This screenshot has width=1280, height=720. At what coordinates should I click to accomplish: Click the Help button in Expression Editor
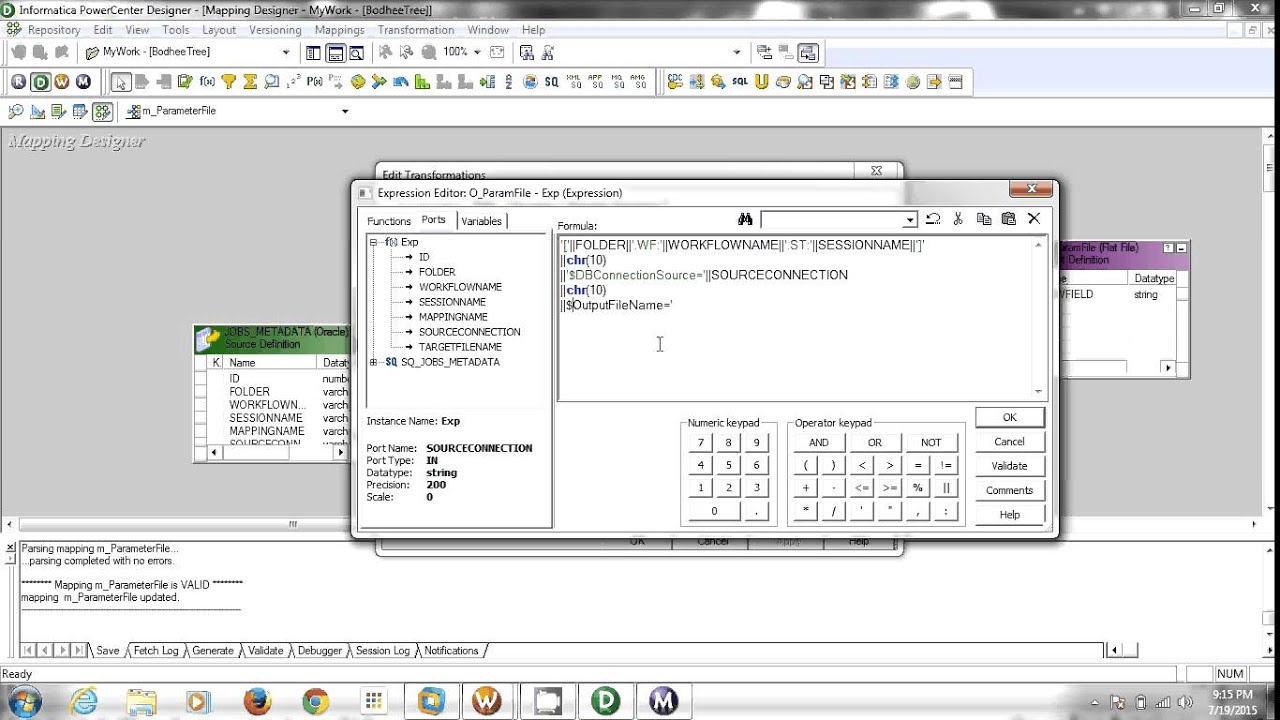point(1009,514)
